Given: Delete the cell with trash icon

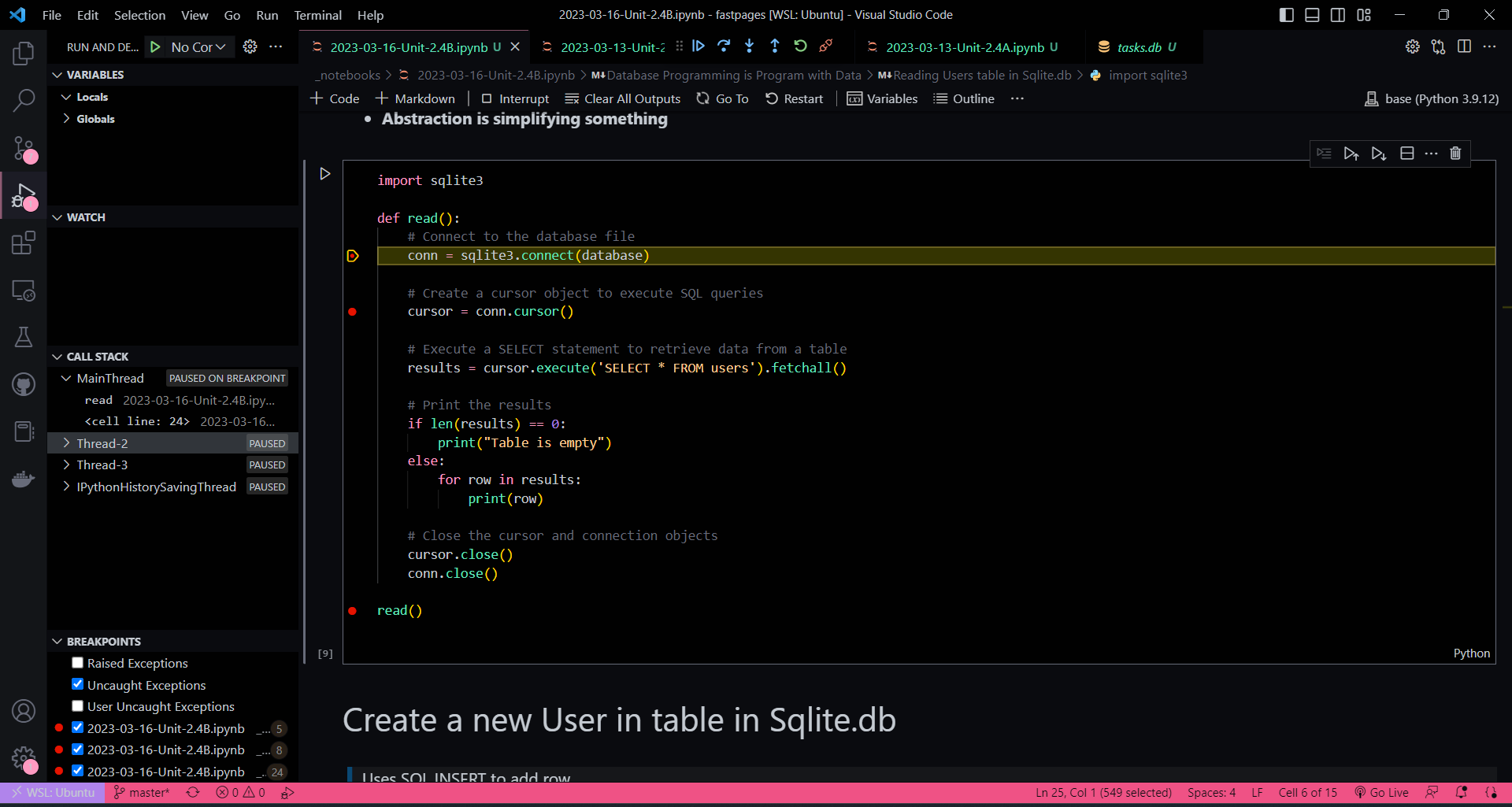Looking at the screenshot, I should (x=1455, y=154).
